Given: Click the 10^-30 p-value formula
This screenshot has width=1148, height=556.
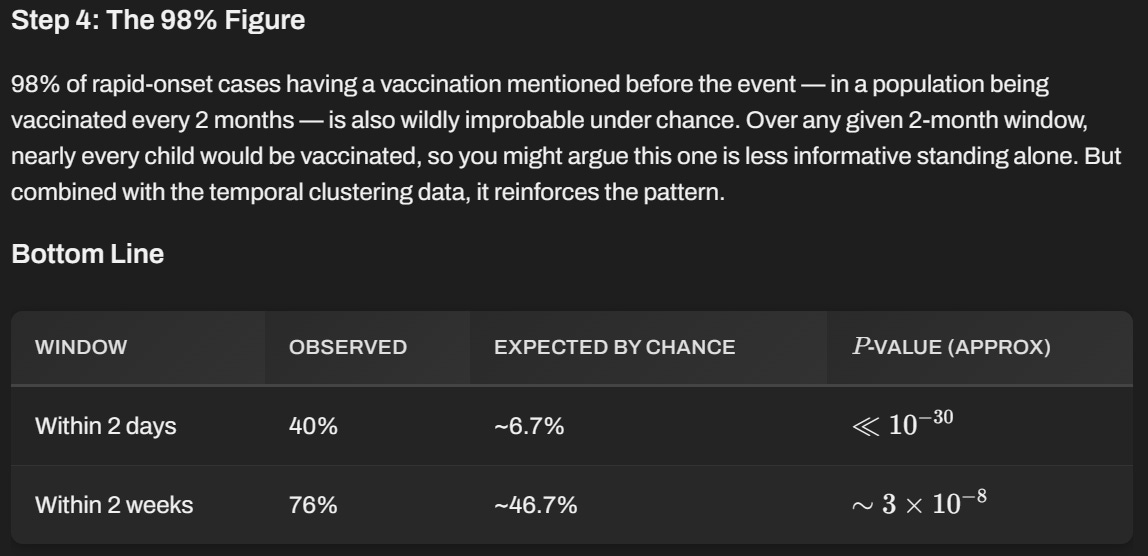Looking at the screenshot, I should [903, 423].
